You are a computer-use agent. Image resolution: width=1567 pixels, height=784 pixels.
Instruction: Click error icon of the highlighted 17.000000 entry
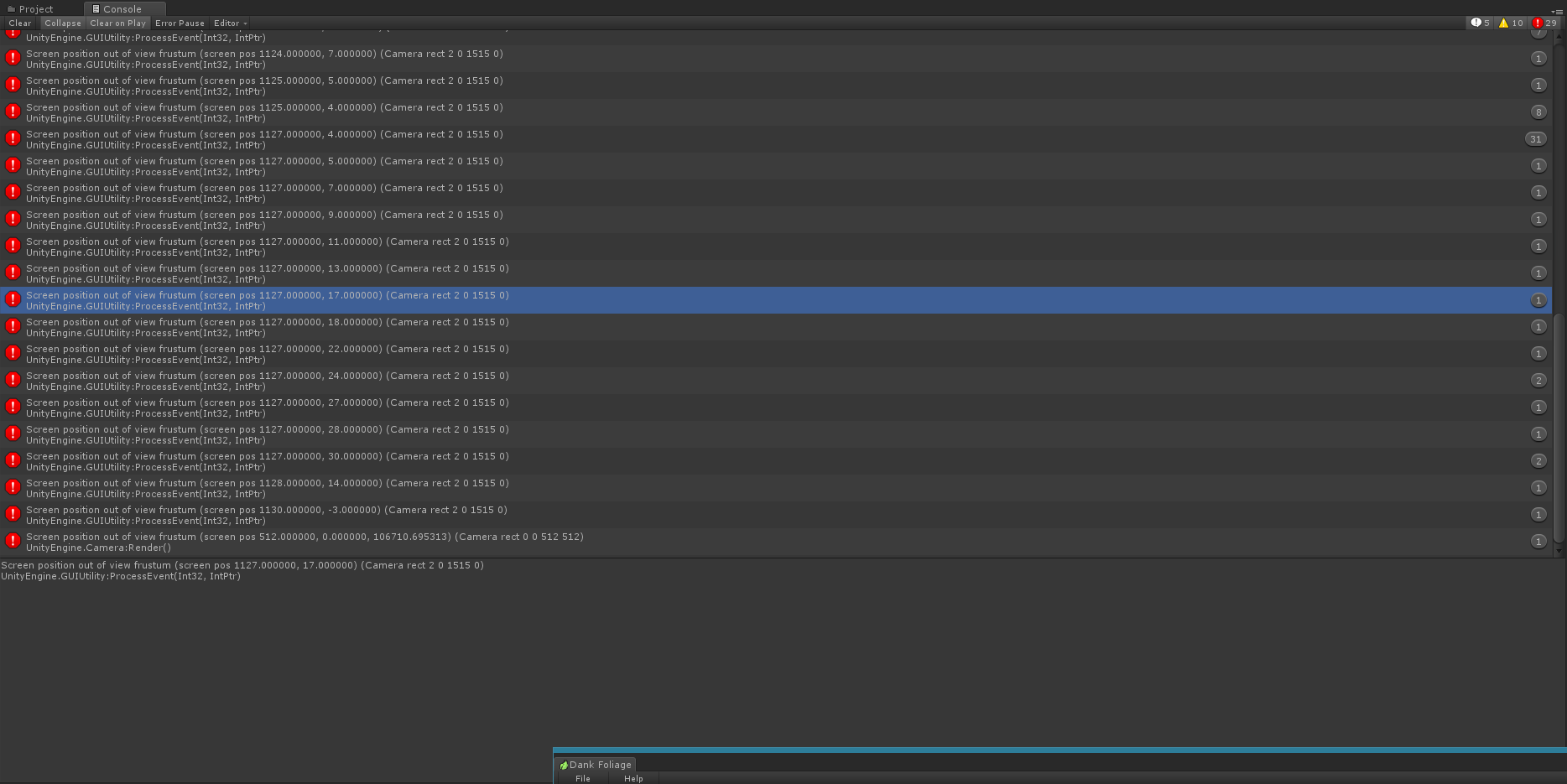[x=13, y=299]
